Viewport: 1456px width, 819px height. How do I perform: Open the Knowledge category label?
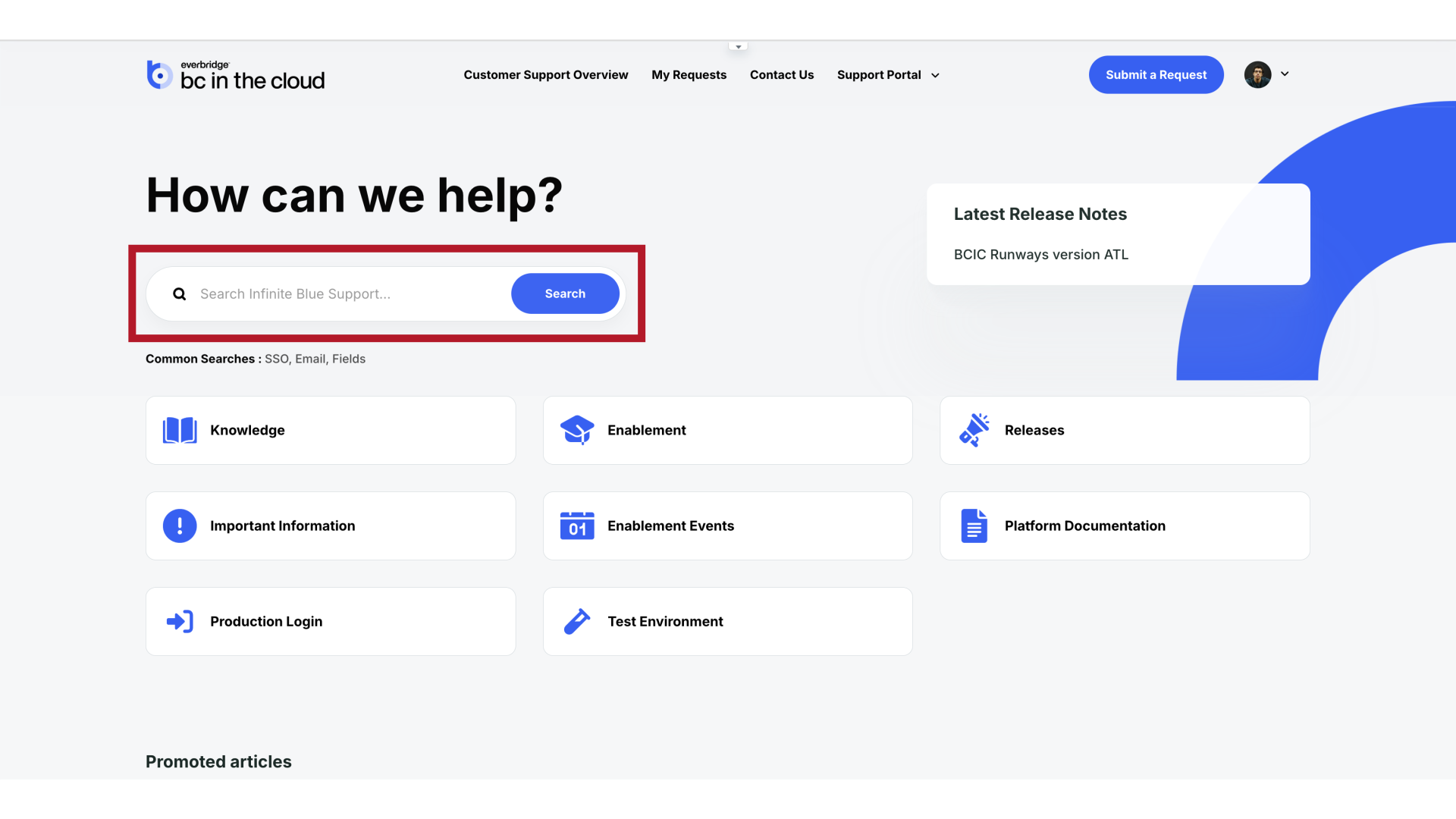[x=247, y=430]
